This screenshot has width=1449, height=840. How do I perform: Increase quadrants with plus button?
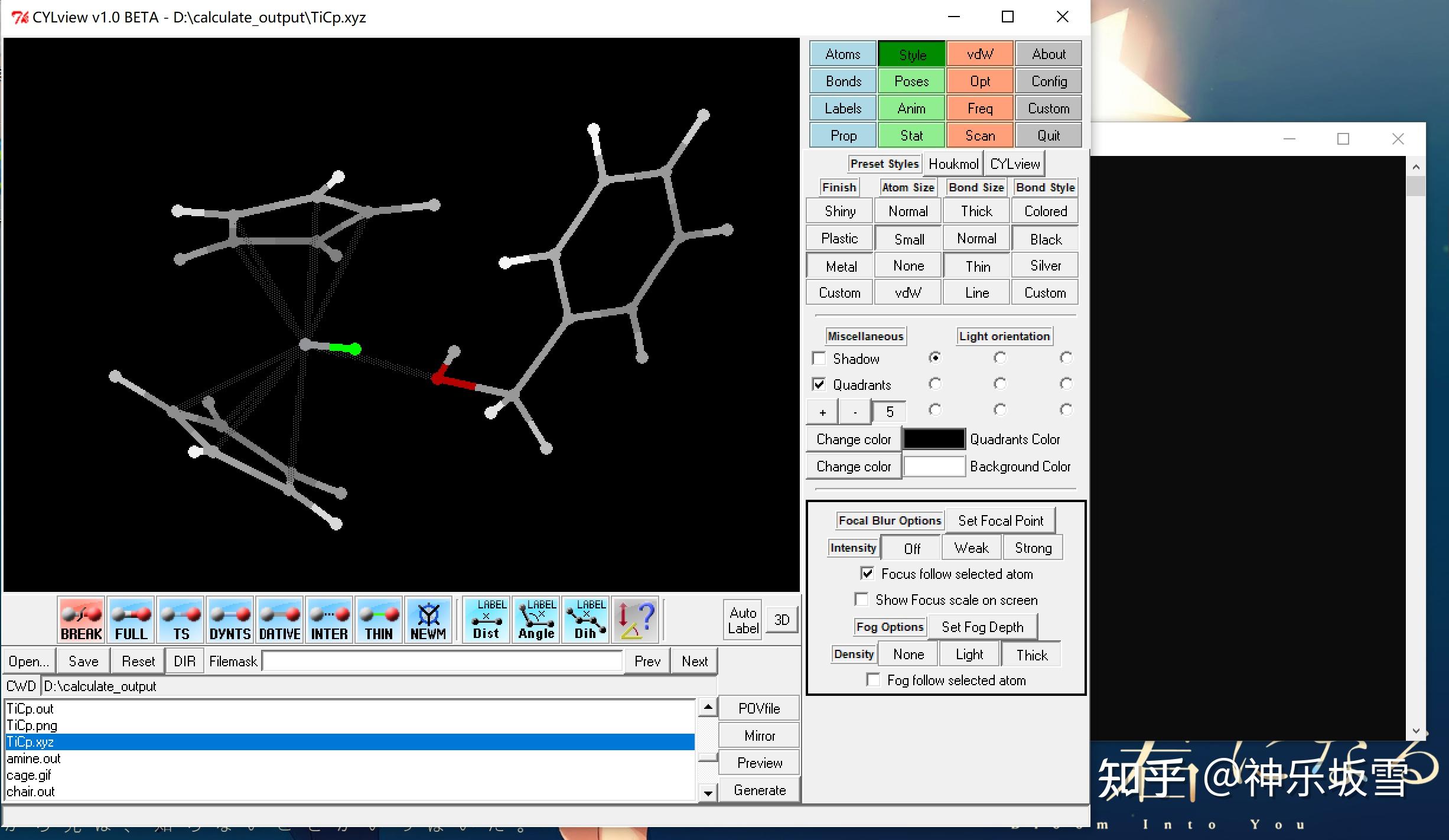point(822,412)
